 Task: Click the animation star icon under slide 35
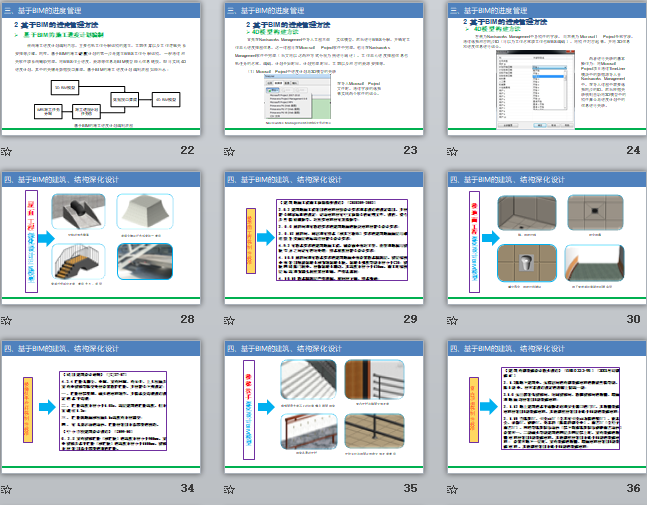click(x=229, y=489)
